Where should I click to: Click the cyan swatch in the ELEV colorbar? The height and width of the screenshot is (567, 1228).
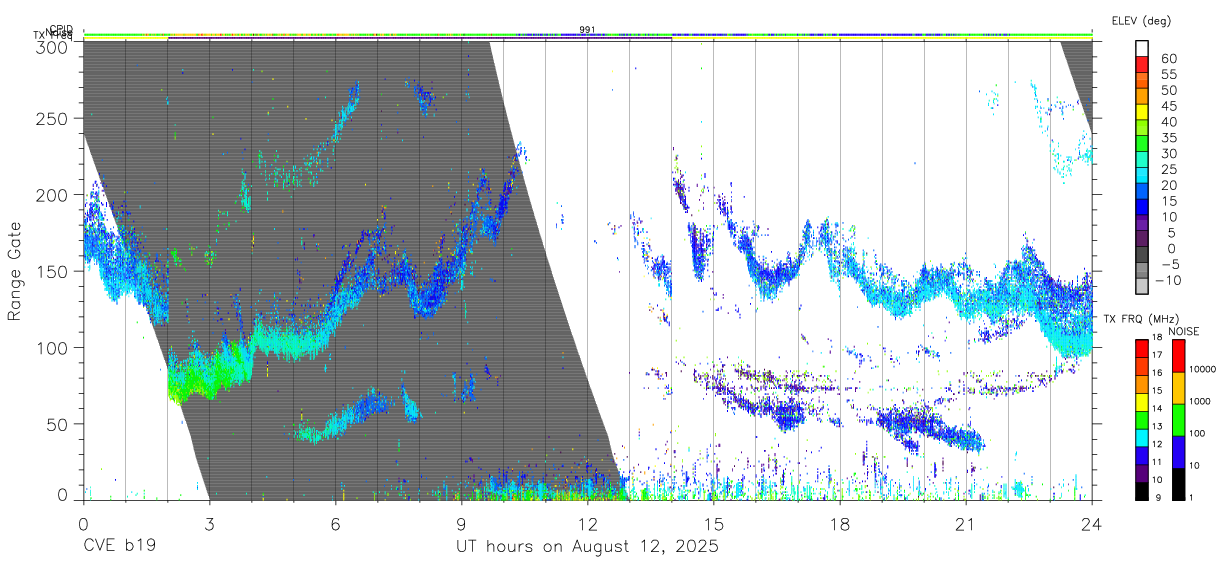coord(1142,176)
